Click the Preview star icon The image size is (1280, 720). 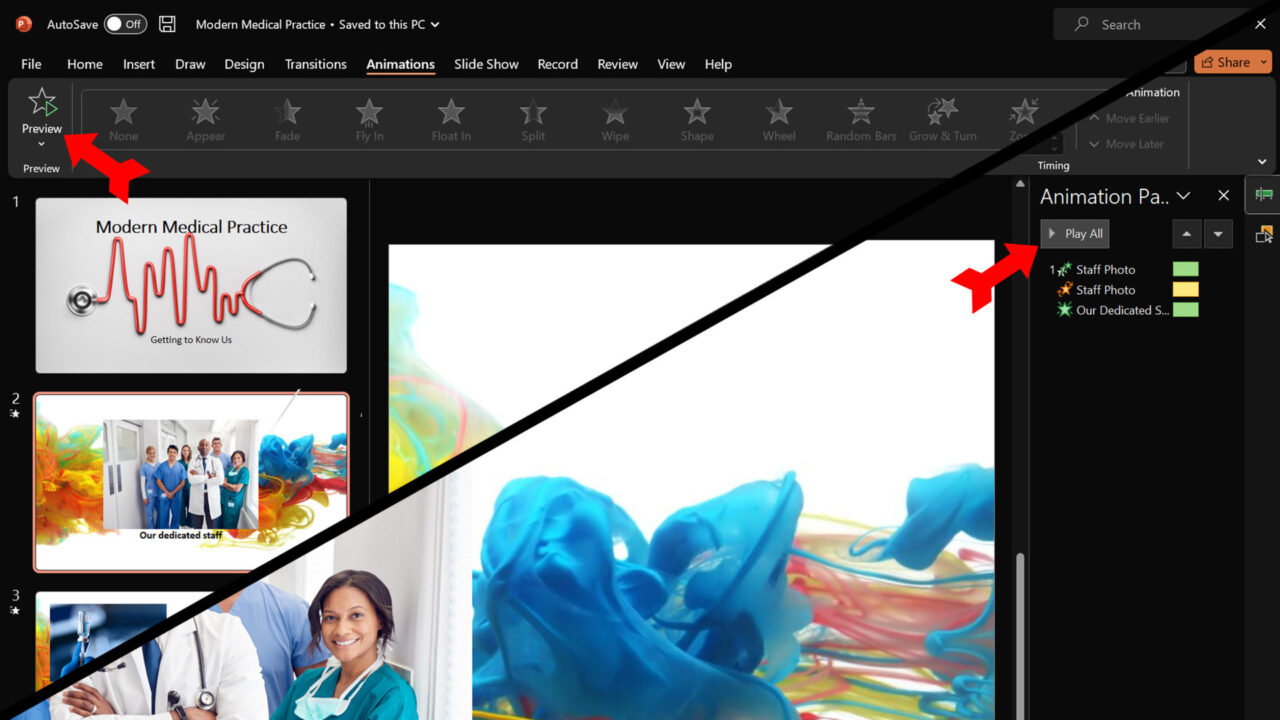coord(42,101)
